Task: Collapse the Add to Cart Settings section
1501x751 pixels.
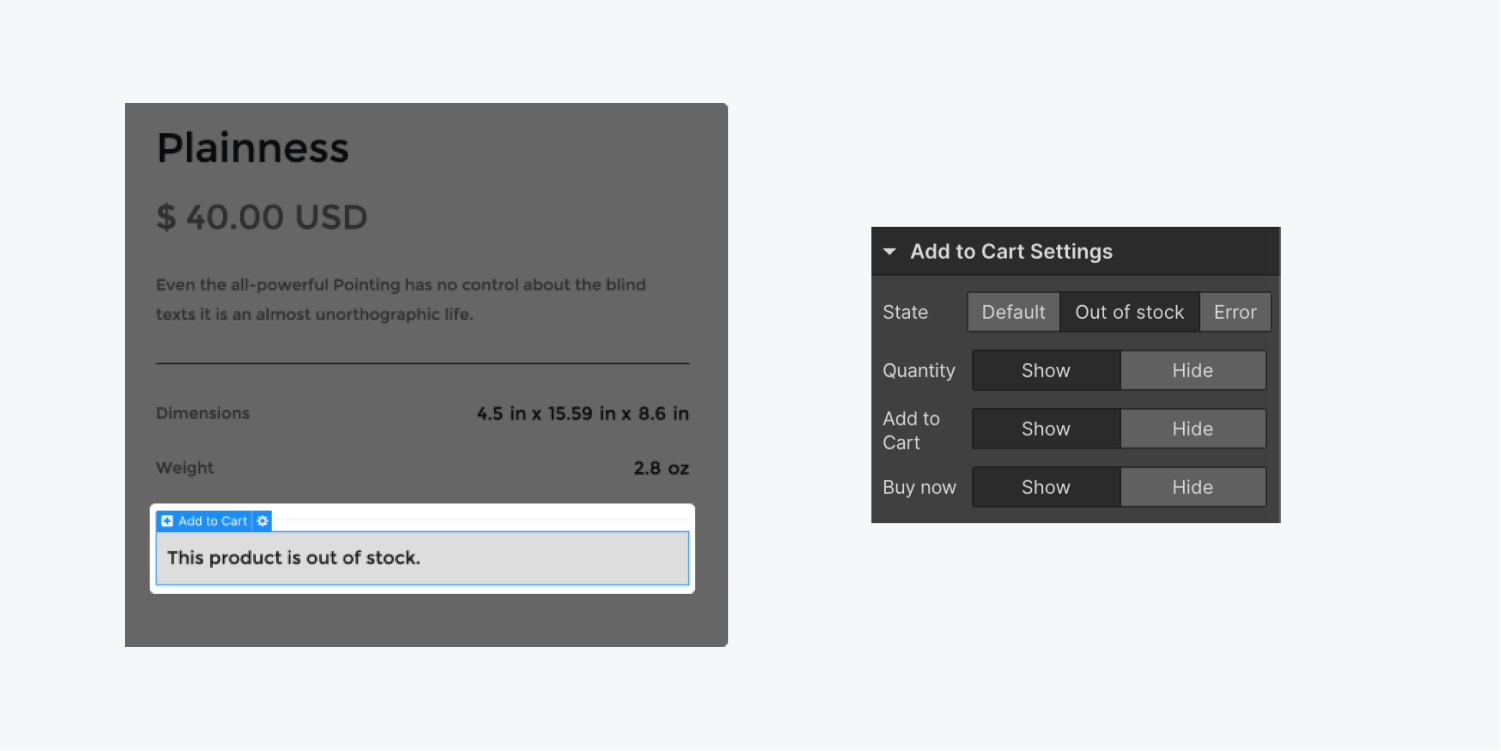Action: [x=890, y=252]
